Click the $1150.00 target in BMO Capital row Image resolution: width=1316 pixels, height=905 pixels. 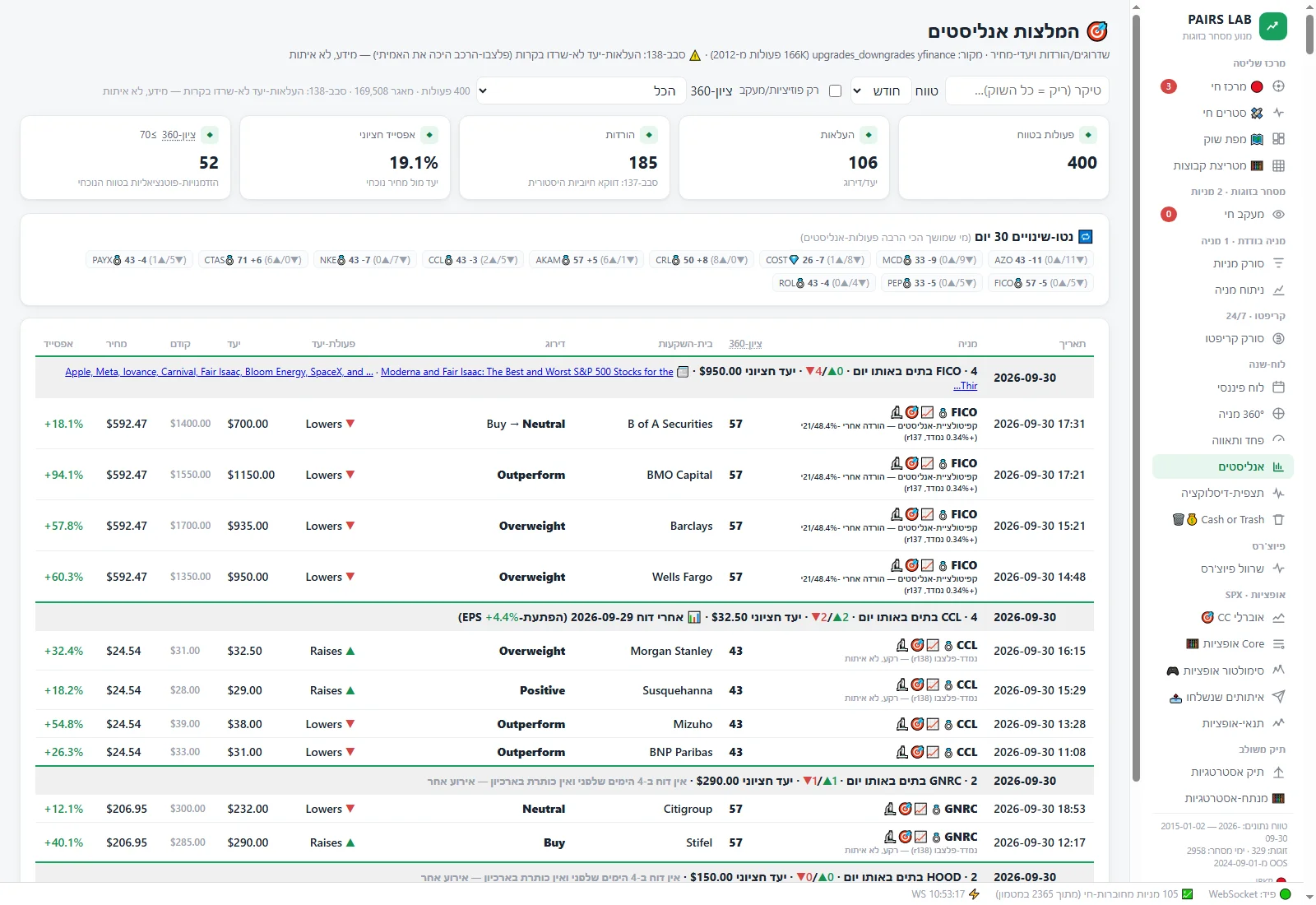click(x=251, y=475)
